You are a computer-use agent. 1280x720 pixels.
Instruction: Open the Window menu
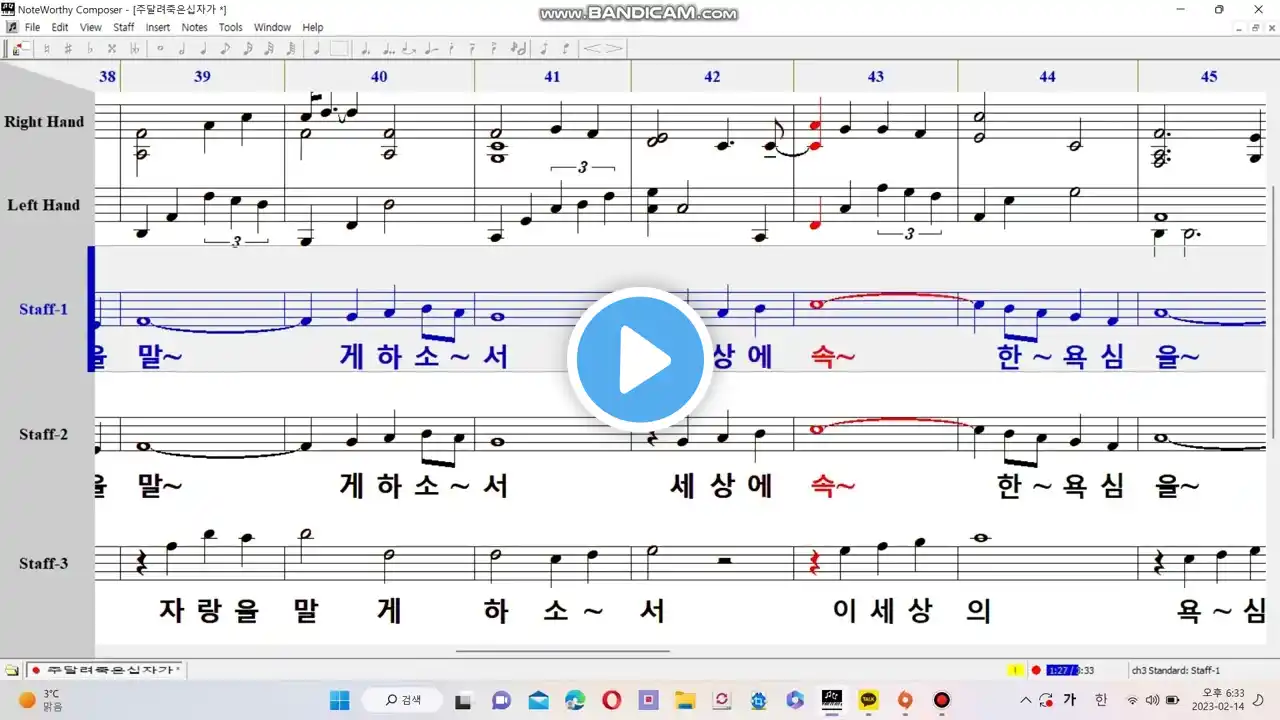coord(272,27)
